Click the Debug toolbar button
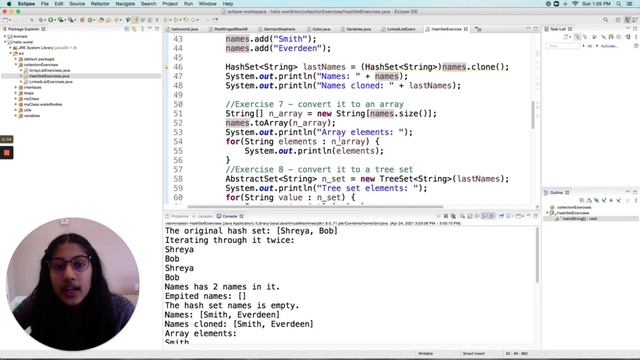Image resolution: width=640 pixels, height=360 pixels. pyautogui.click(x=41, y=20)
